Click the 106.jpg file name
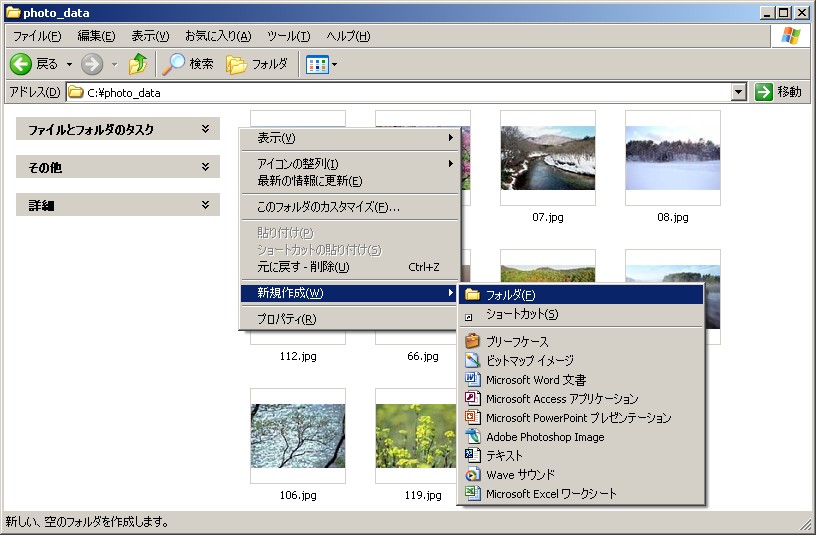 [298, 495]
